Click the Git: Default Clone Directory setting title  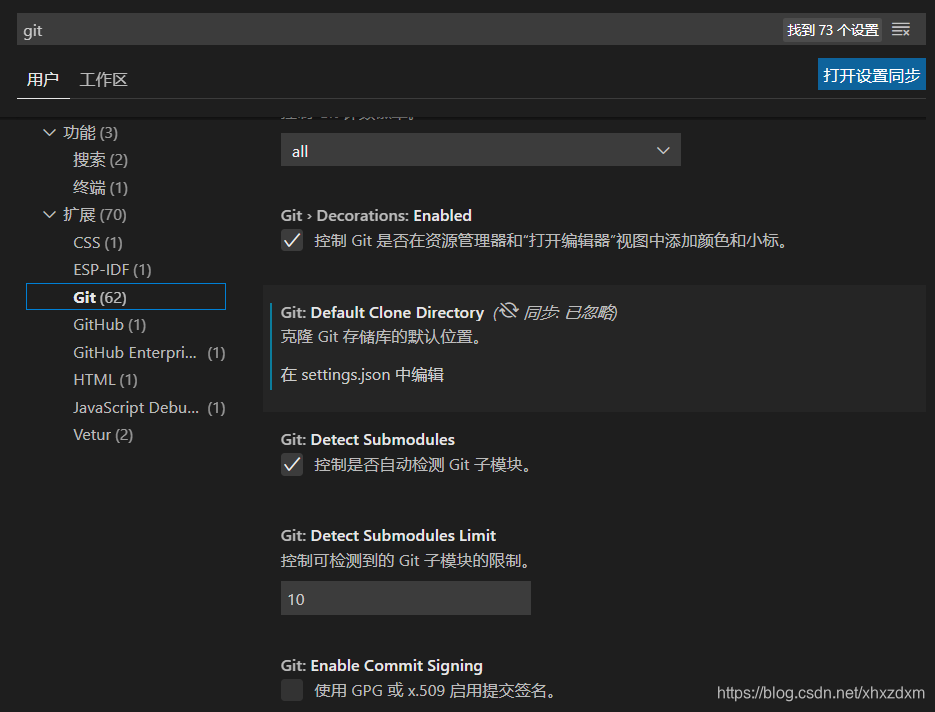[x=382, y=312]
